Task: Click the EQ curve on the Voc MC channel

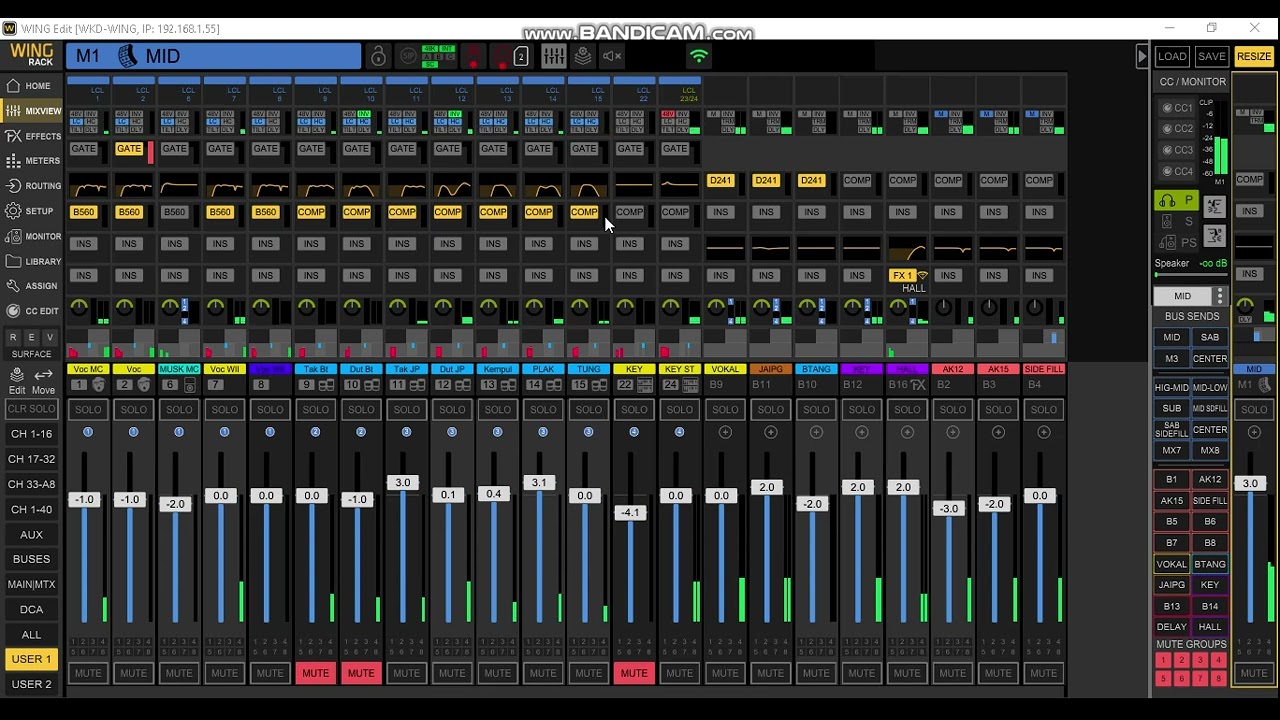Action: (x=88, y=185)
